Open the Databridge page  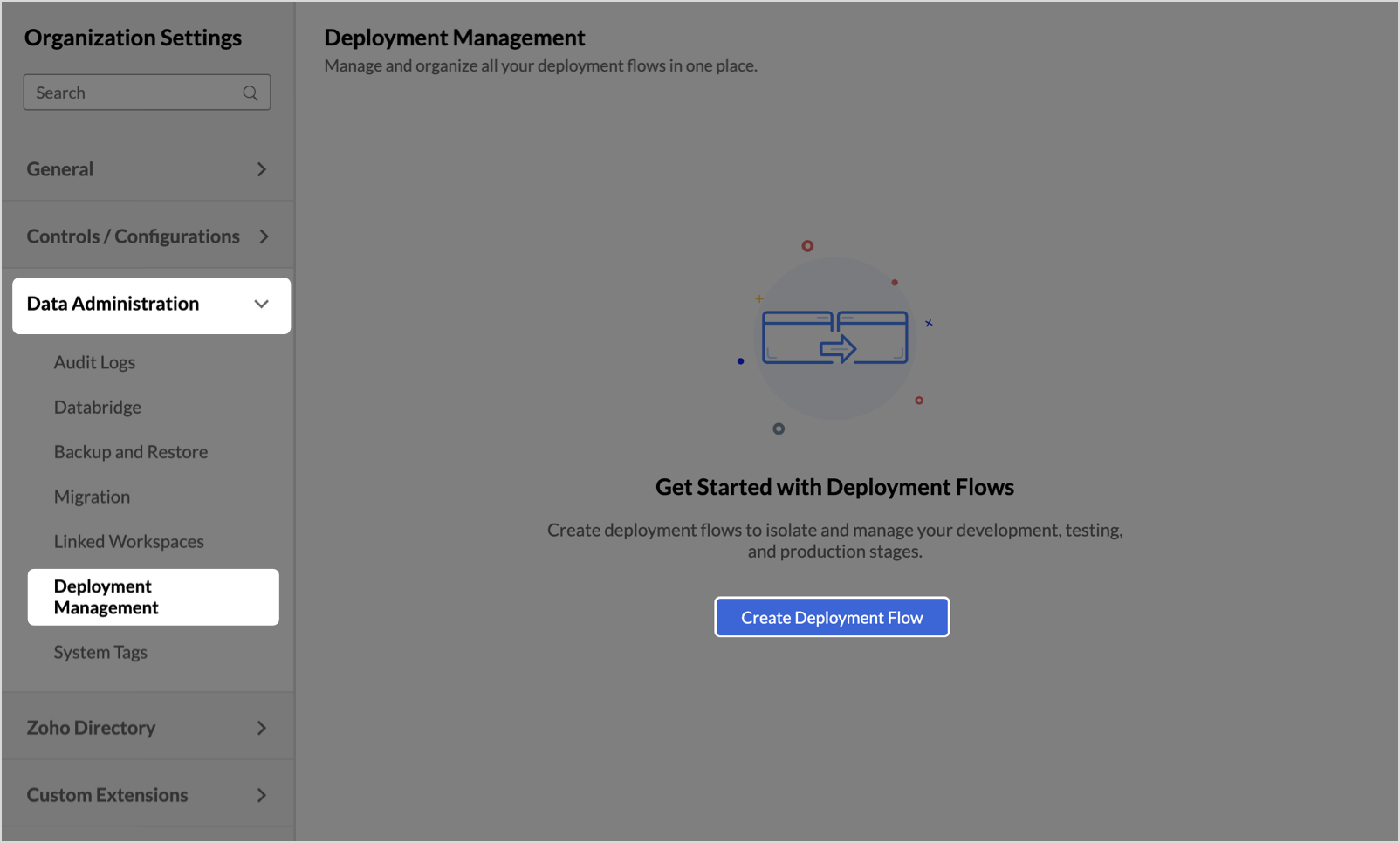[x=98, y=407]
